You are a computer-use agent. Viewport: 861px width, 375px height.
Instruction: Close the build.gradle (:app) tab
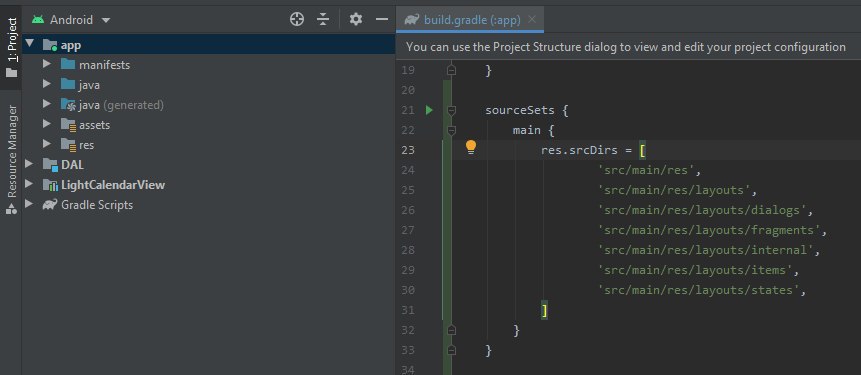531,20
